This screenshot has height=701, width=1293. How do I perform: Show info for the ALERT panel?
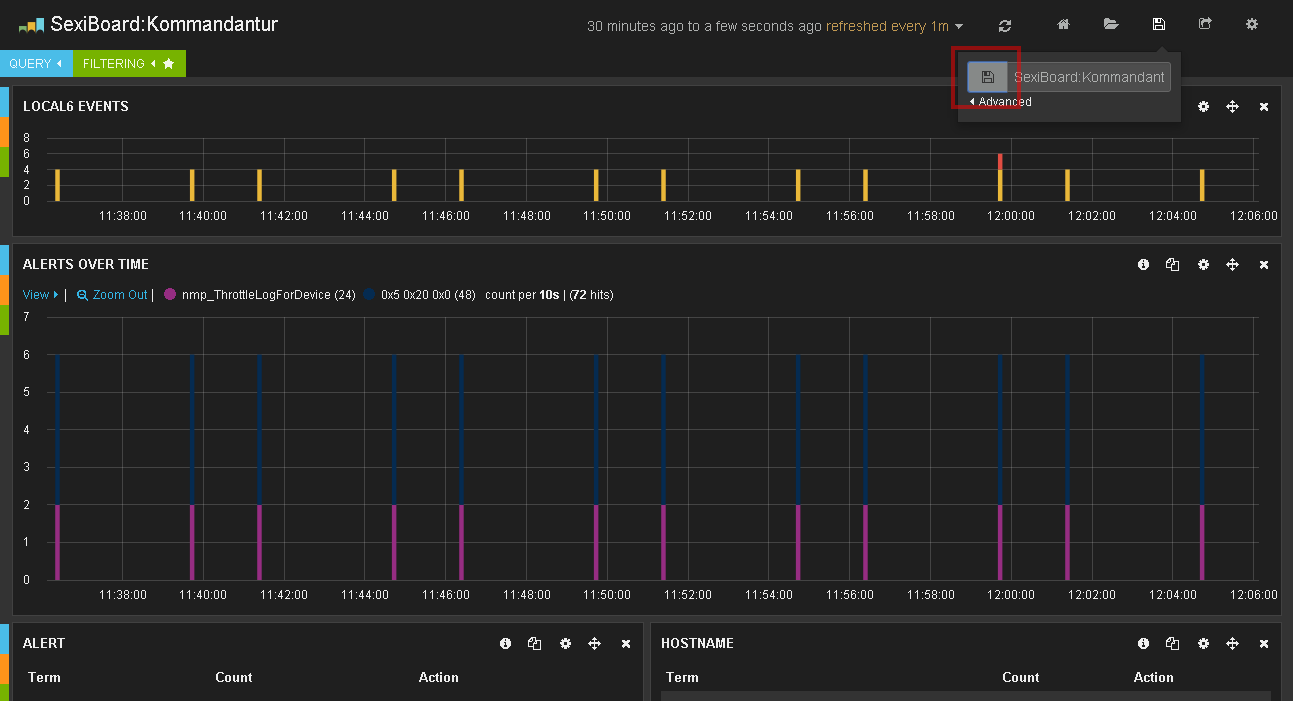click(505, 644)
